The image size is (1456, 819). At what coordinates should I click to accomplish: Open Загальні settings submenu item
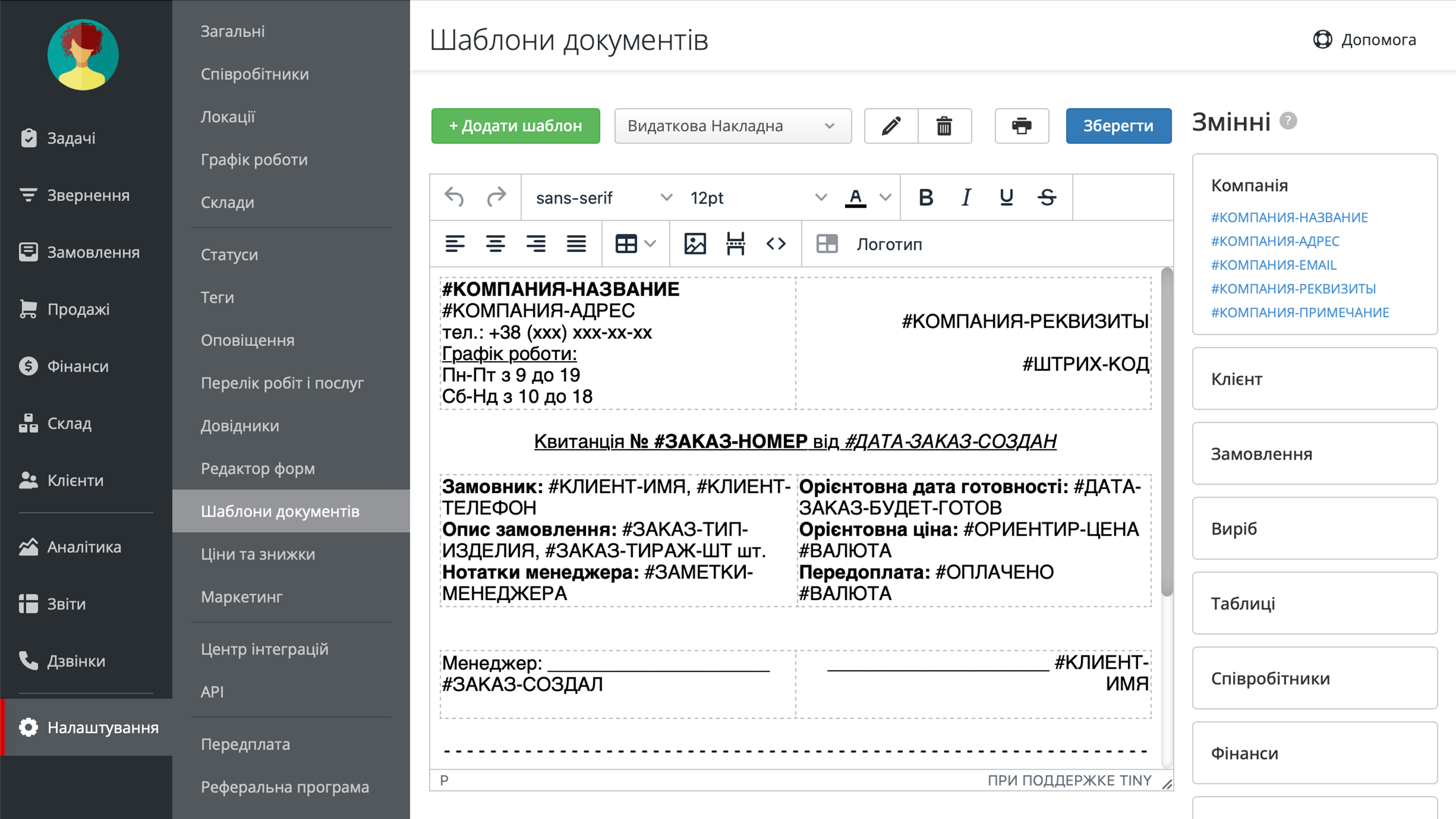coord(291,31)
